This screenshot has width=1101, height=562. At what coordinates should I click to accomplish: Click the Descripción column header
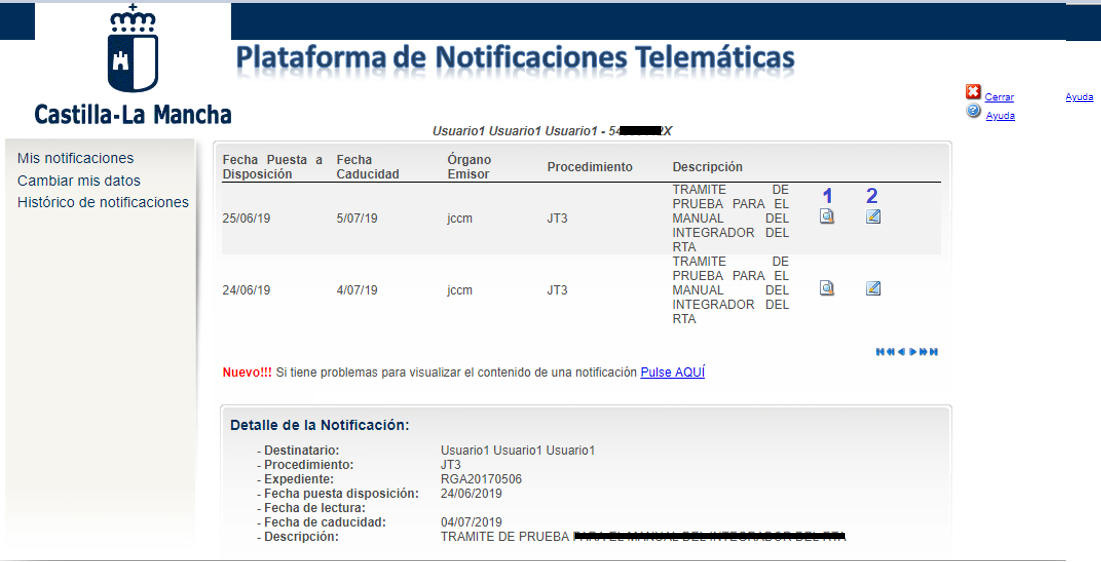707,166
